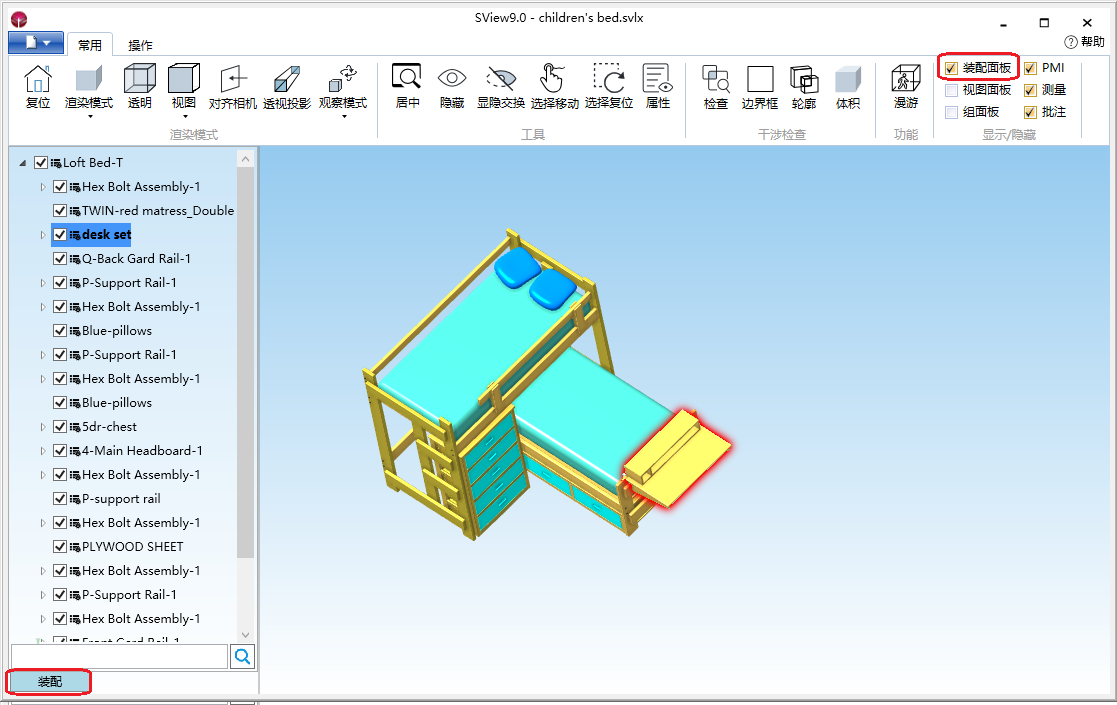The height and width of the screenshot is (705, 1117).
Task: Click the 视图 view cube icon
Action: pyautogui.click(x=184, y=78)
